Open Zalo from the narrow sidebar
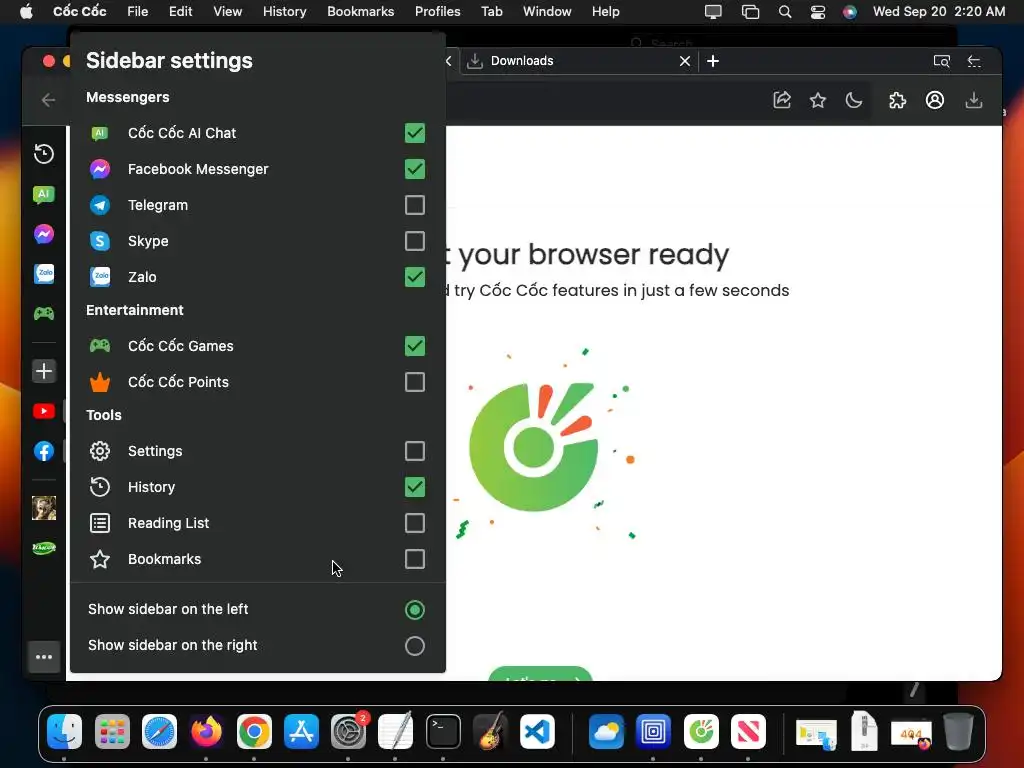 tap(44, 274)
